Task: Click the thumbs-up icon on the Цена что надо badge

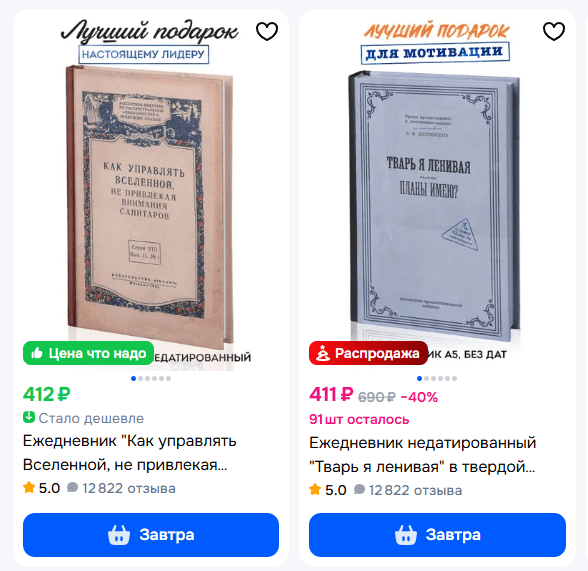Action: coord(37,353)
